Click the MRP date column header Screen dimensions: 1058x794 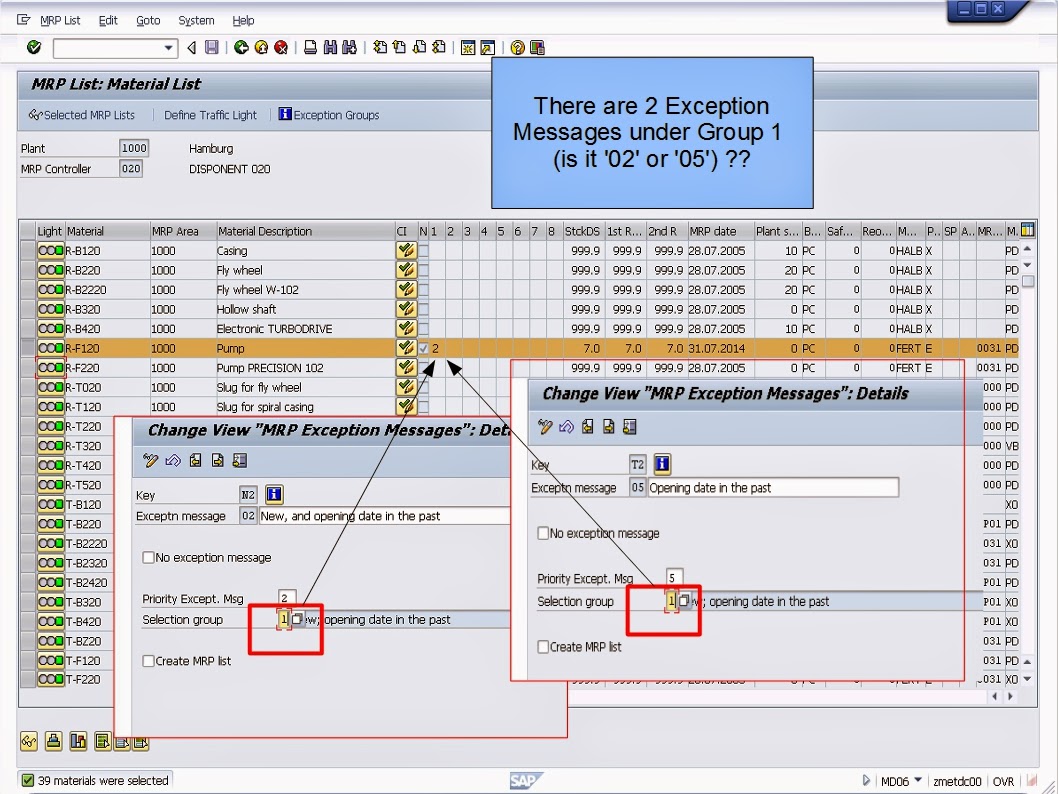720,231
